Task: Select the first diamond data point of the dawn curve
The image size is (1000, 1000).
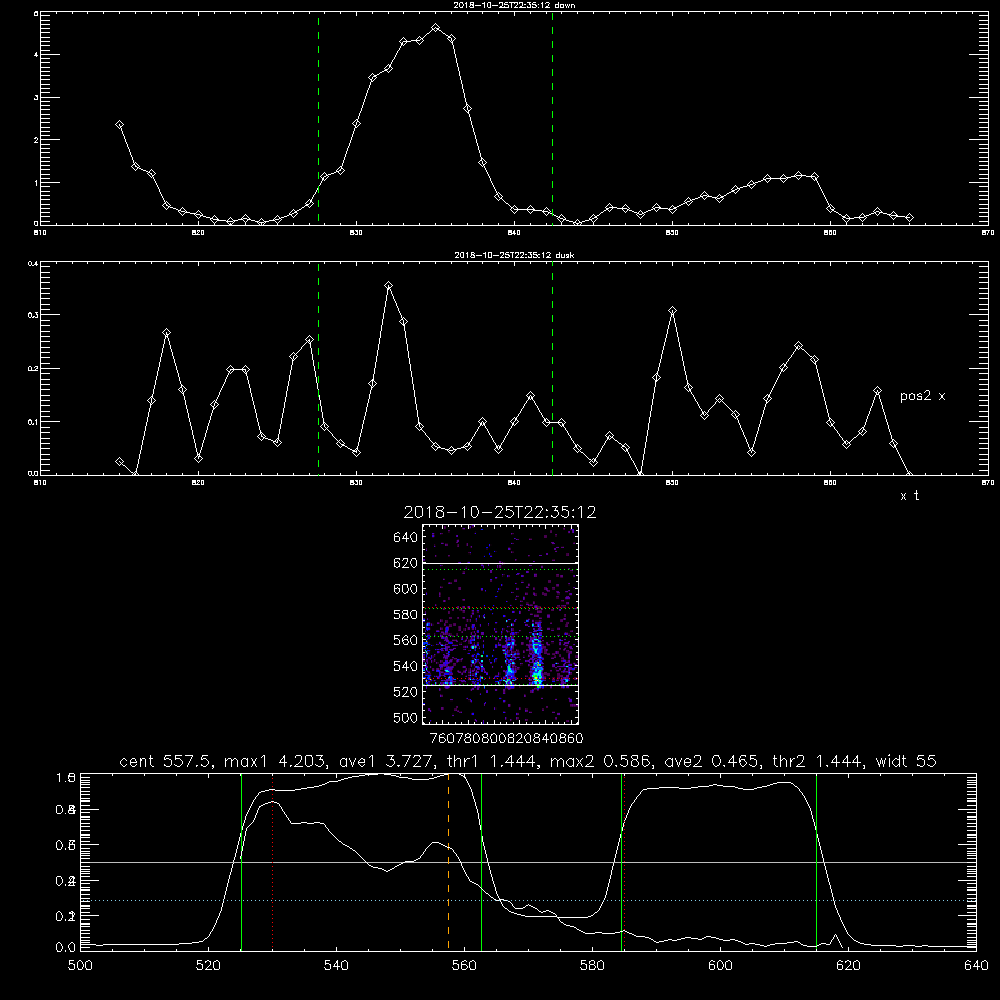Action: point(119,124)
